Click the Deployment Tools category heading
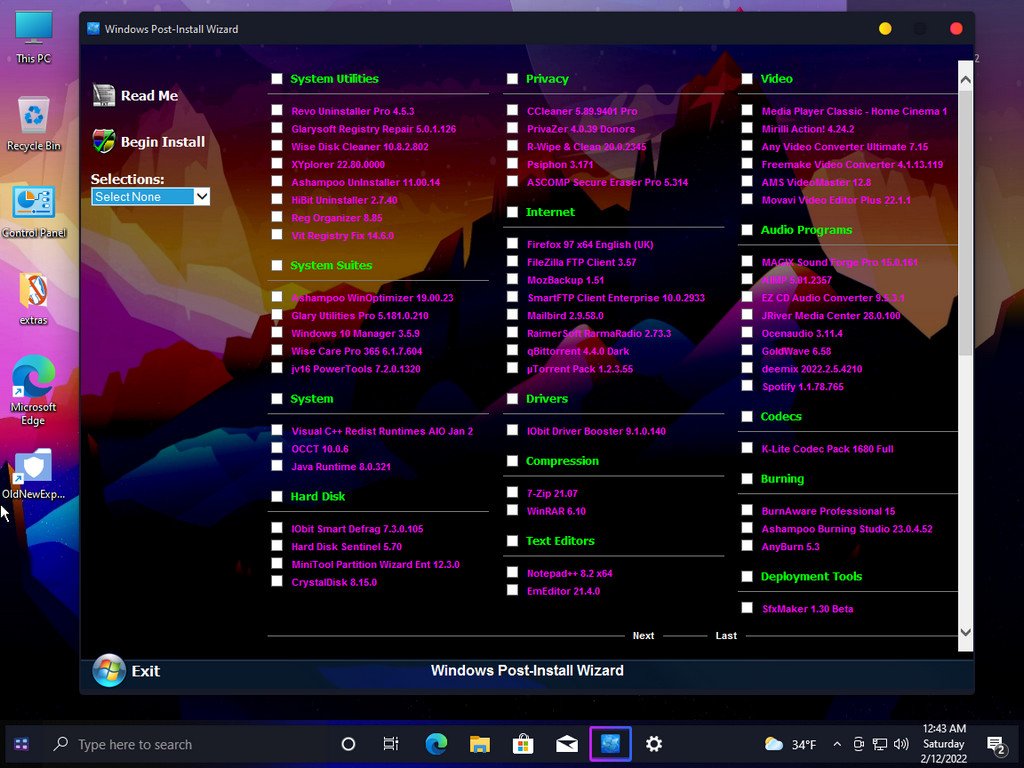The width and height of the screenshot is (1024, 768). pos(811,577)
